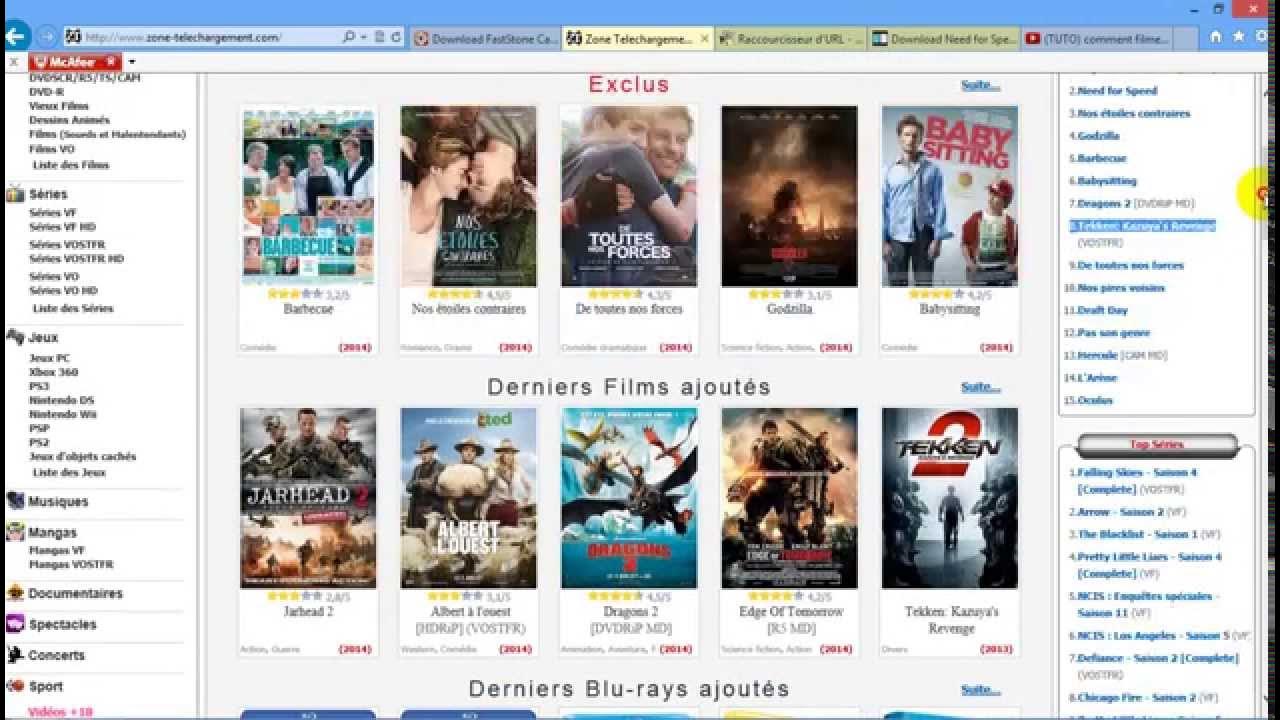The height and width of the screenshot is (720, 1280).
Task: Open Liste des Films in sidebar
Action: [x=71, y=165]
